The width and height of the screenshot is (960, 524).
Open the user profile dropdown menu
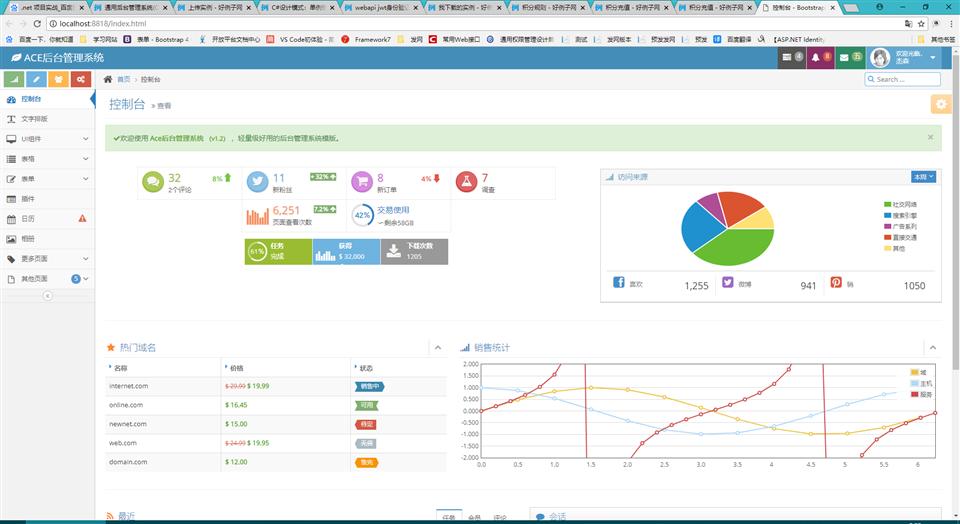click(x=905, y=58)
